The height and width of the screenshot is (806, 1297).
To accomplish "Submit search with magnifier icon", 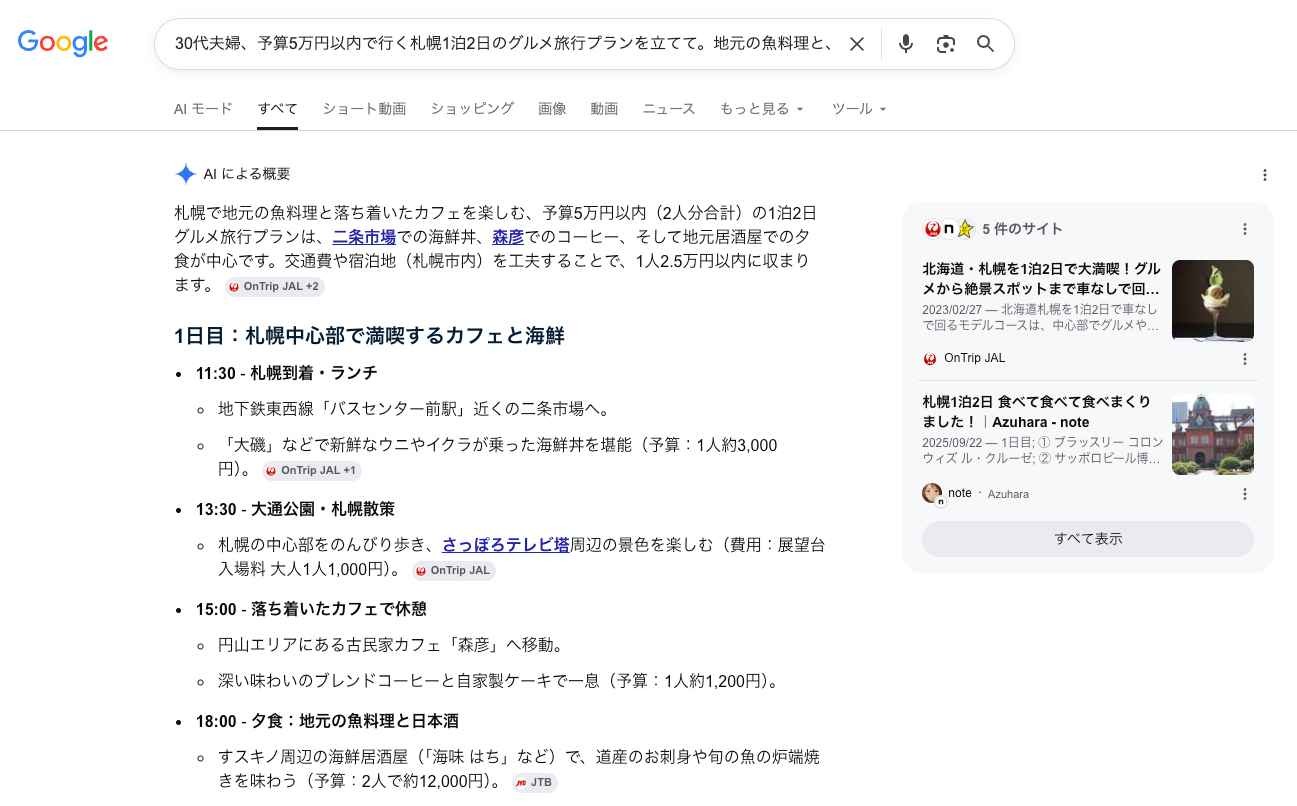I will click(x=985, y=44).
